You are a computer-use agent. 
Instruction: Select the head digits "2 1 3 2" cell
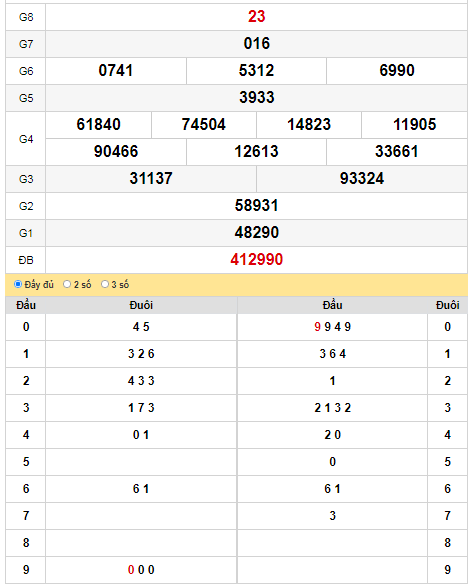pos(332,408)
